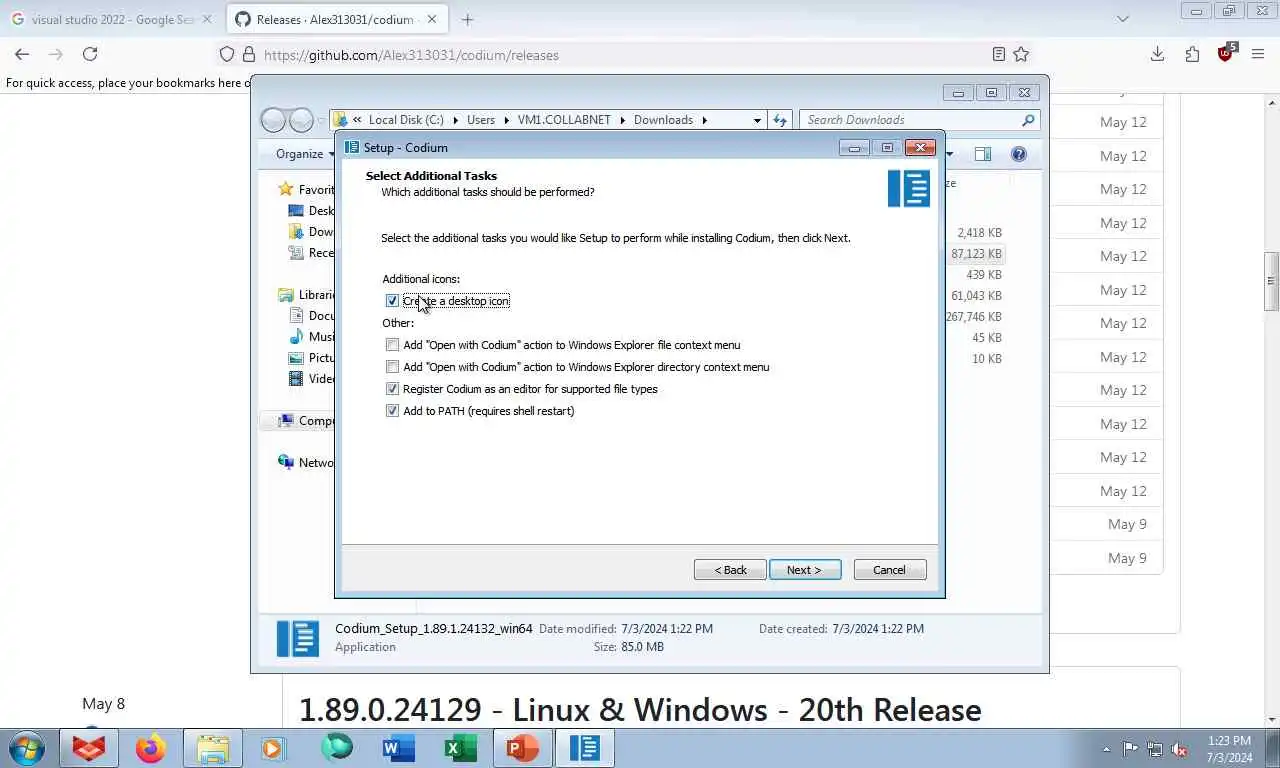Open 1.89.0.24129 20th Release link
1280x768 pixels.
pyautogui.click(x=640, y=710)
